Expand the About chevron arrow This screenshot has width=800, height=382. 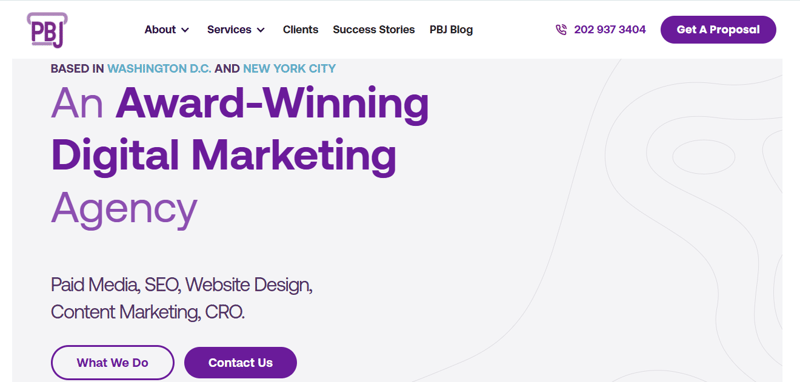tap(185, 30)
